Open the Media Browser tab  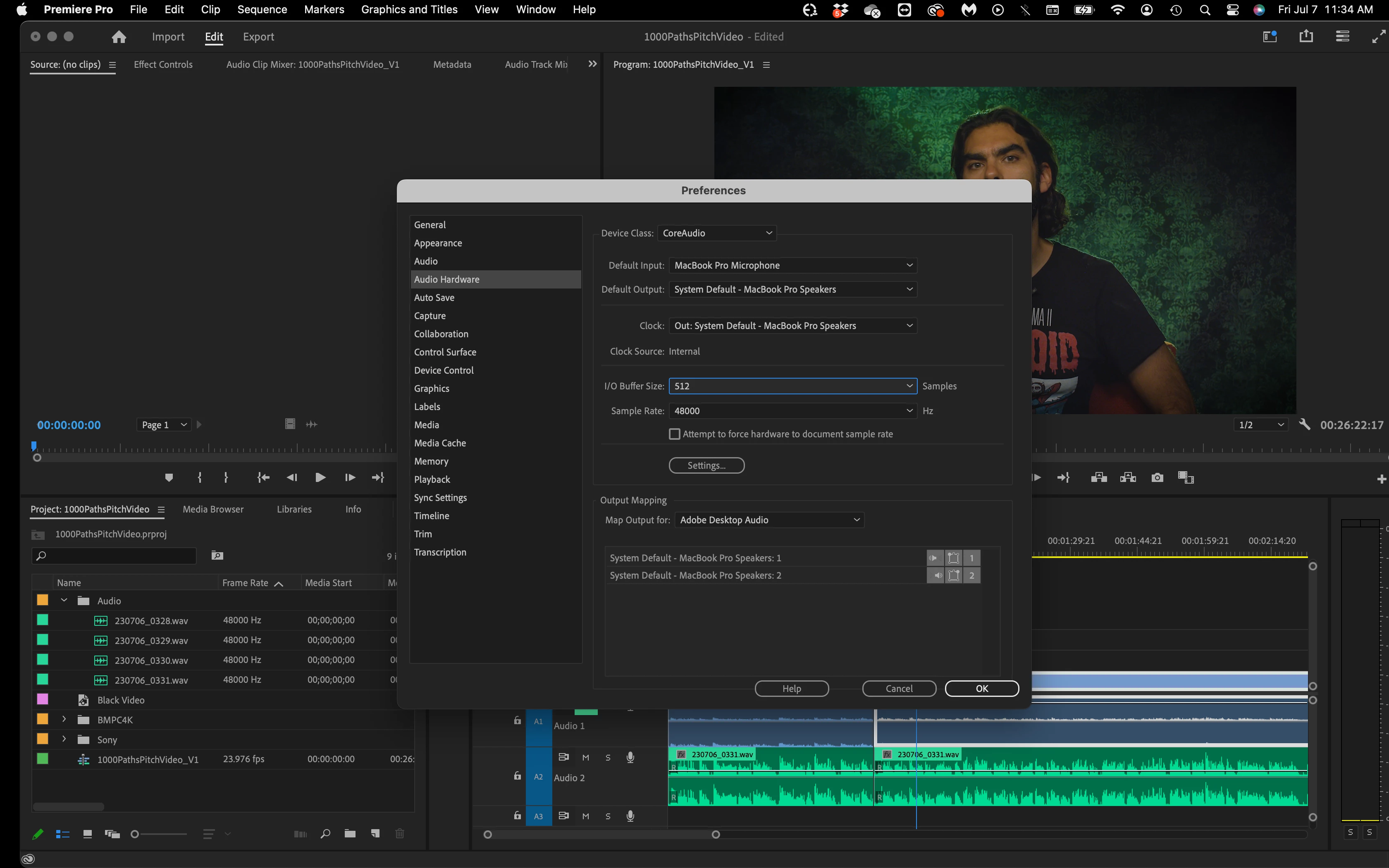pos(213,509)
